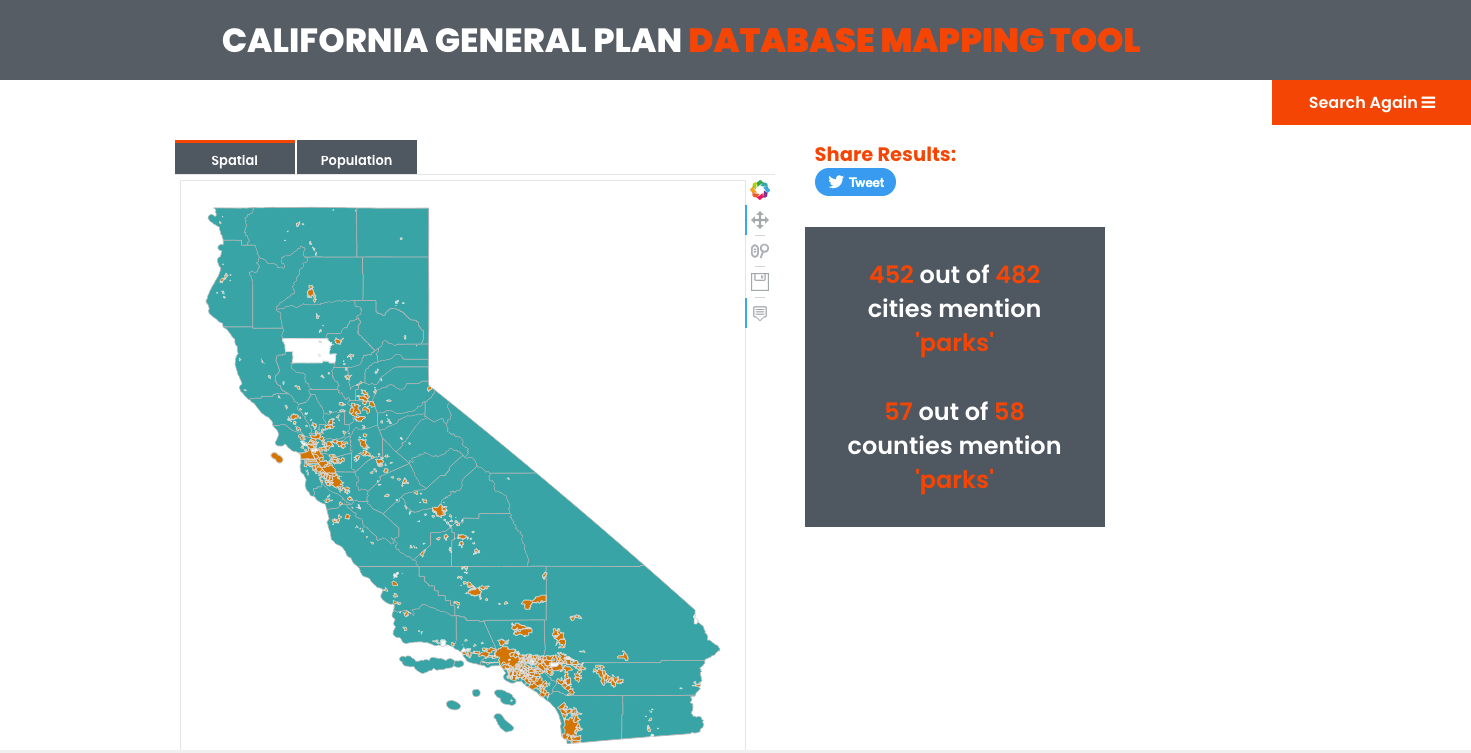The width and height of the screenshot is (1471, 753).
Task: Click the Tweet share button
Action: pyautogui.click(x=855, y=182)
